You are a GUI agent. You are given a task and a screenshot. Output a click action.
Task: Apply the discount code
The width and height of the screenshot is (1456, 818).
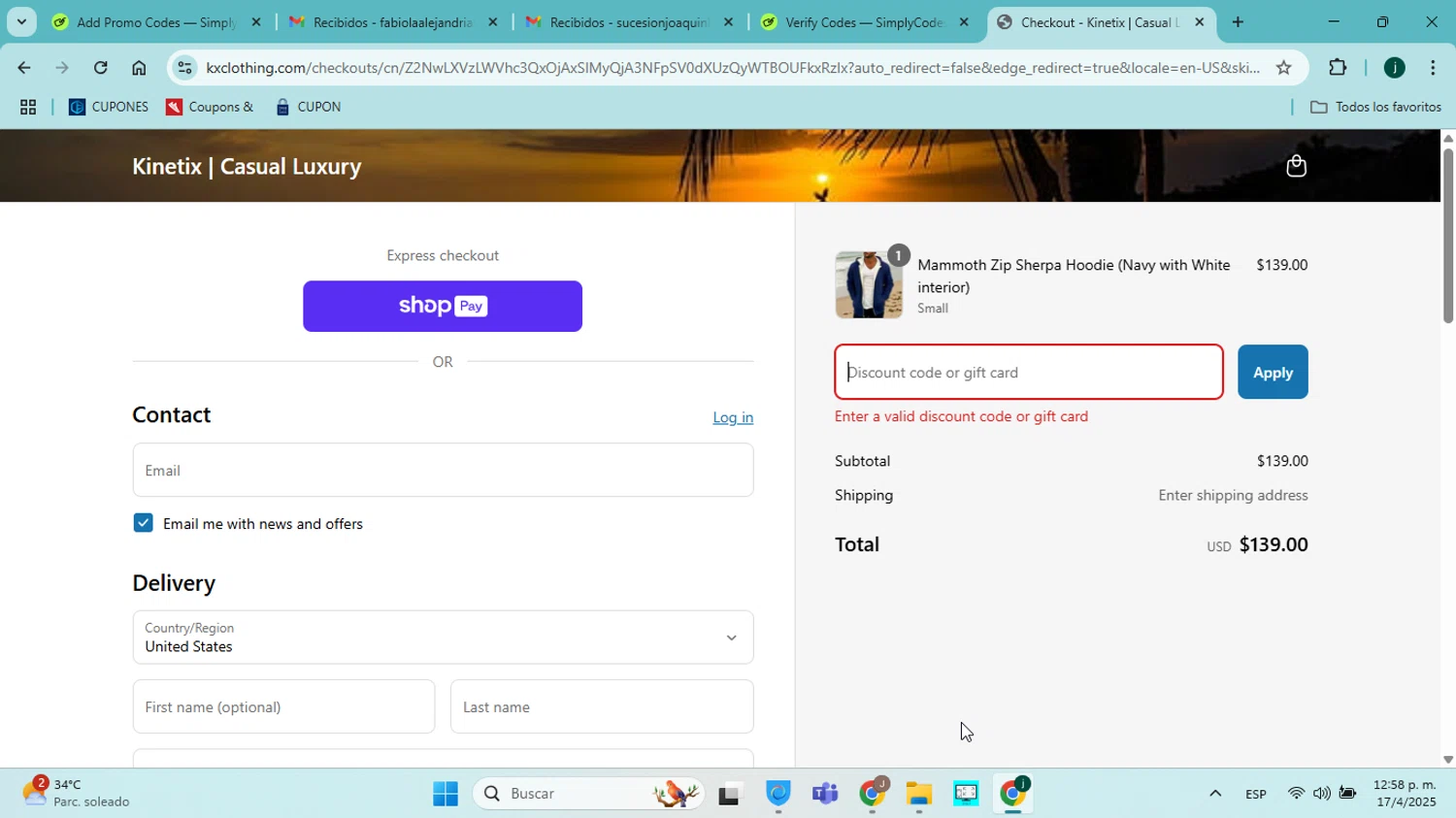(x=1273, y=373)
